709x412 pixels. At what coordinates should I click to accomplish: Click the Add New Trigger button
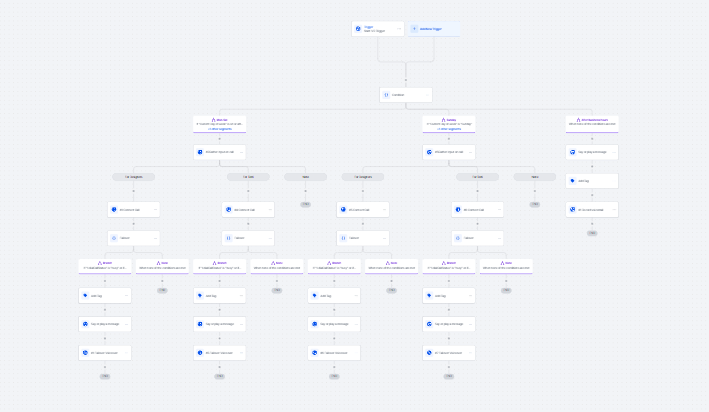coord(434,28)
